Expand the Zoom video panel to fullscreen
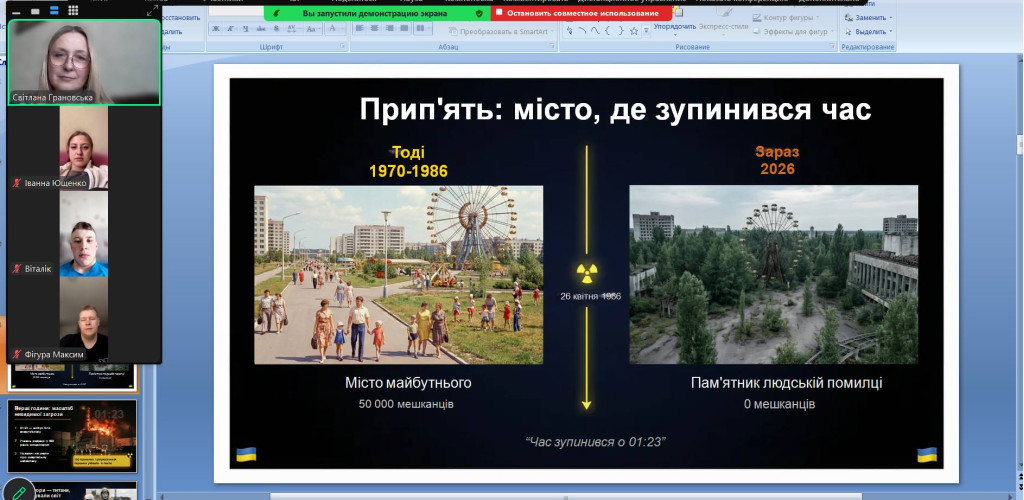Screen dimensions: 1024x500 pyautogui.click(x=152, y=11)
